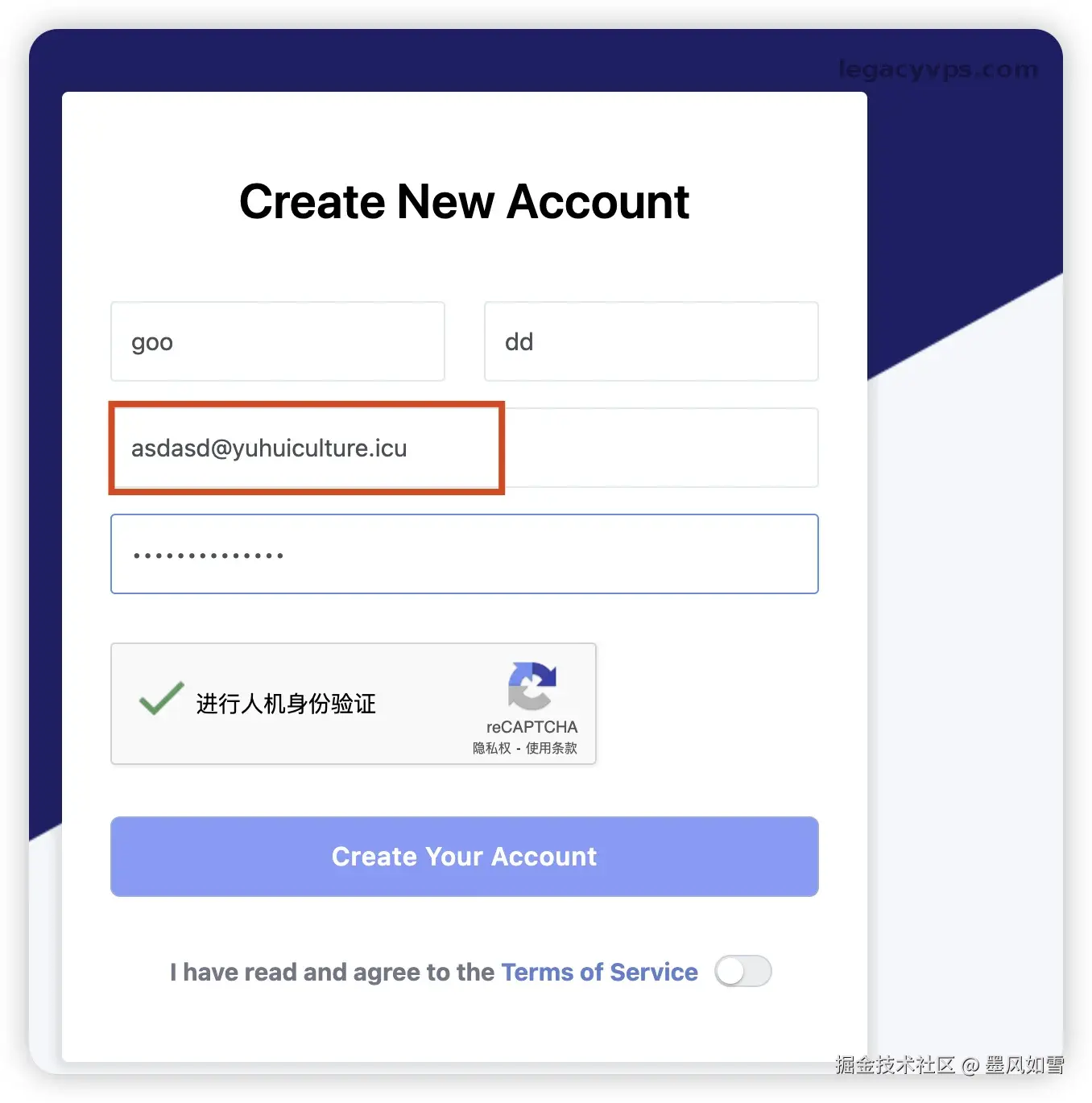Viewport: 1092px width, 1103px height.
Task: Click the reCAPTCHA brand text
Action: click(532, 727)
